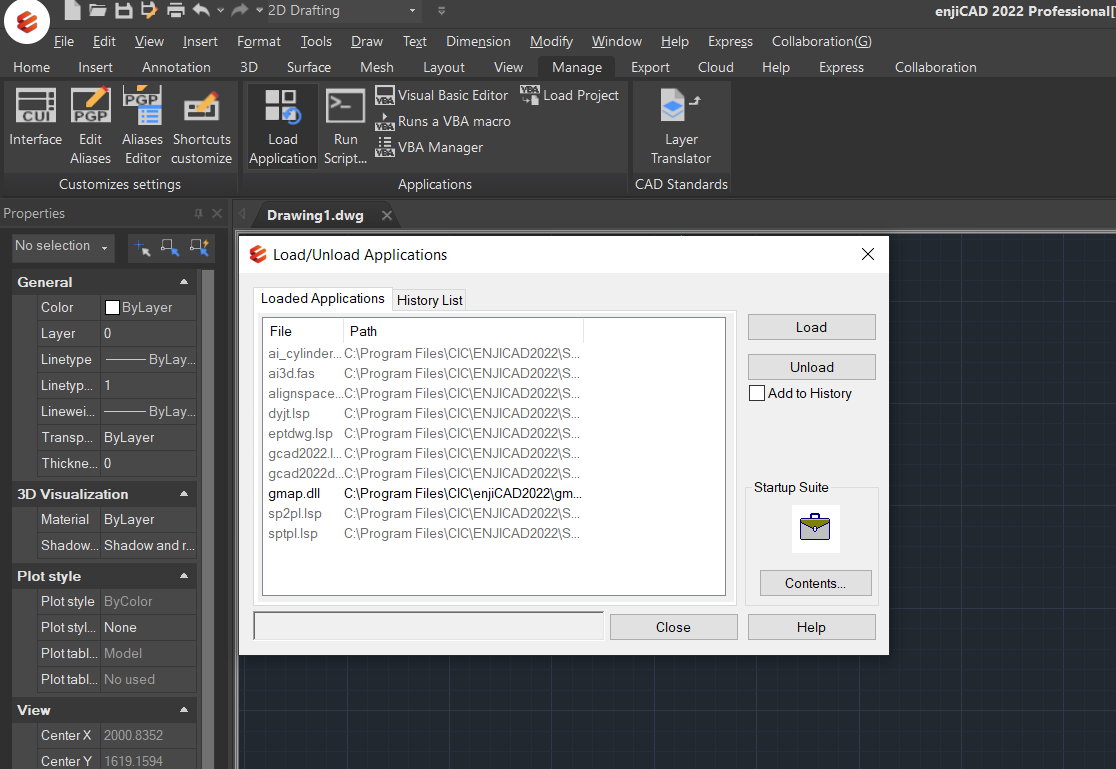Click the Load button in dialog
1116x769 pixels.
tap(811, 327)
